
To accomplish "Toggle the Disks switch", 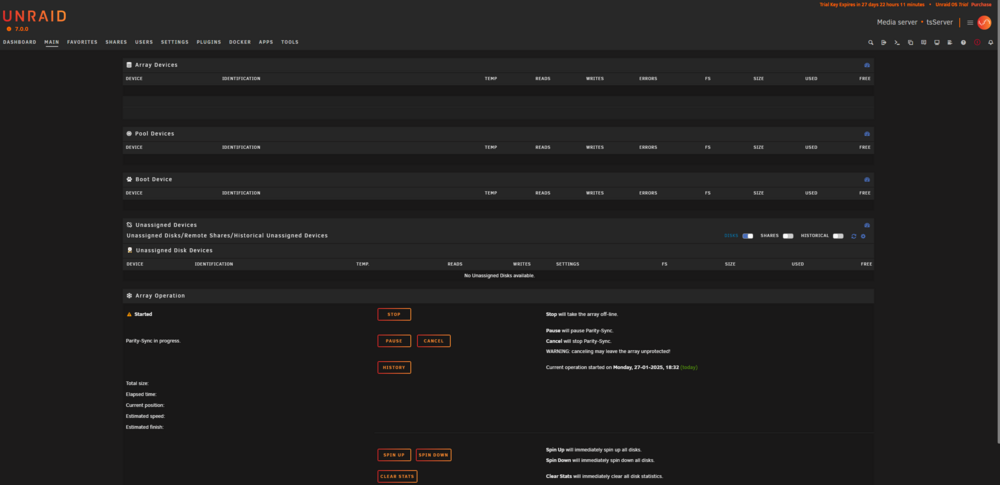I will (747, 236).
